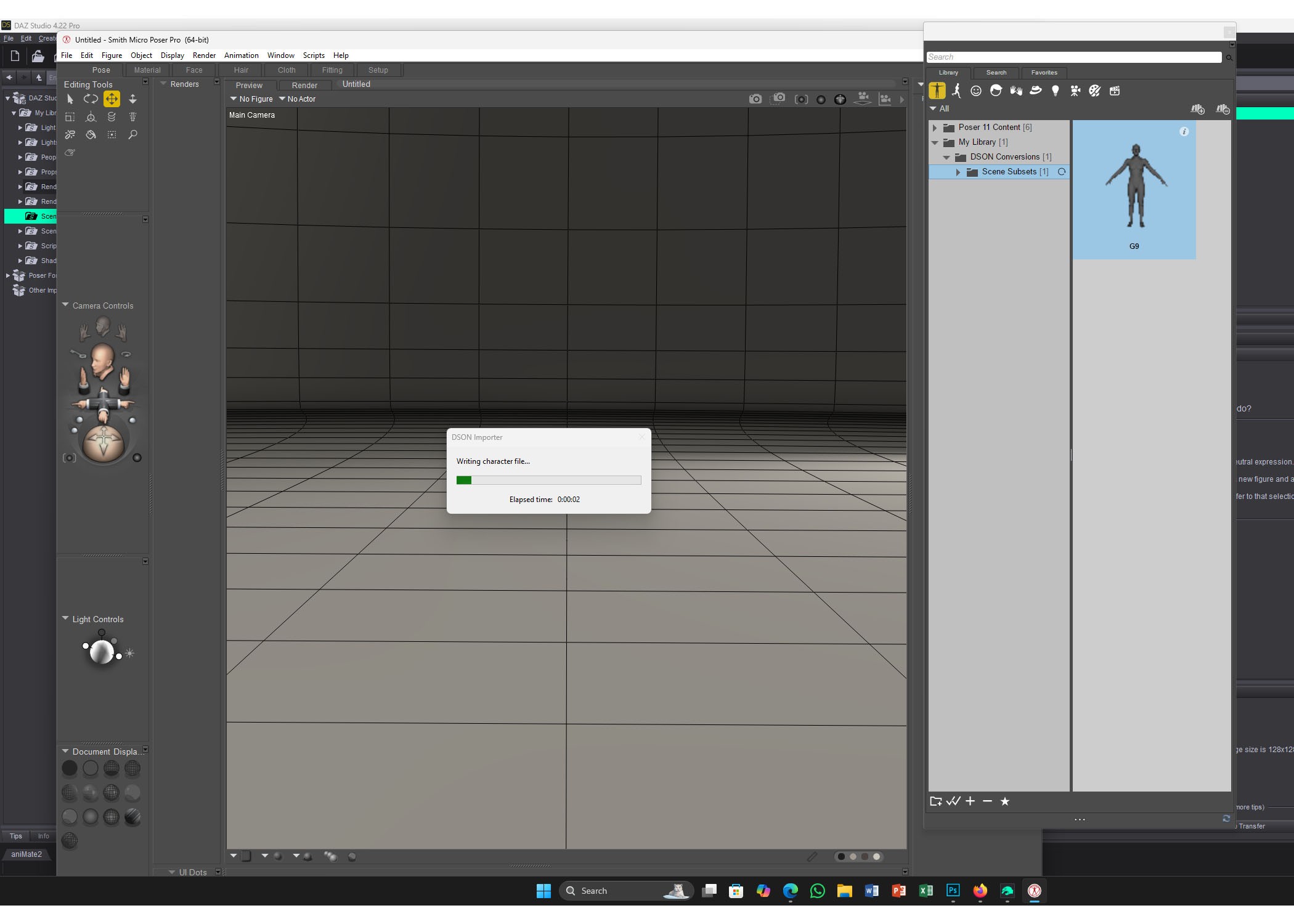Click the plus add-to-library icon
Screen dimensions: 1294x924
[970, 801]
